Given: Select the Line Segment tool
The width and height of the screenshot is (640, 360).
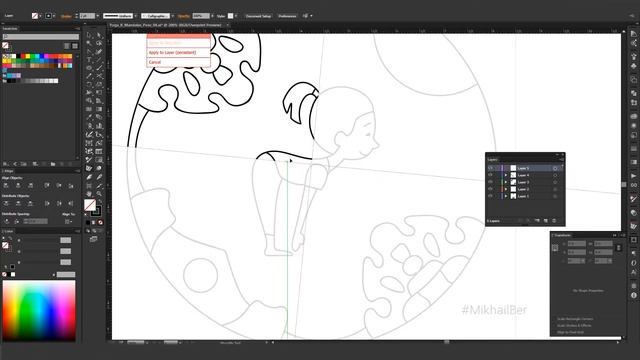Looking at the screenshot, I should (x=99, y=60).
